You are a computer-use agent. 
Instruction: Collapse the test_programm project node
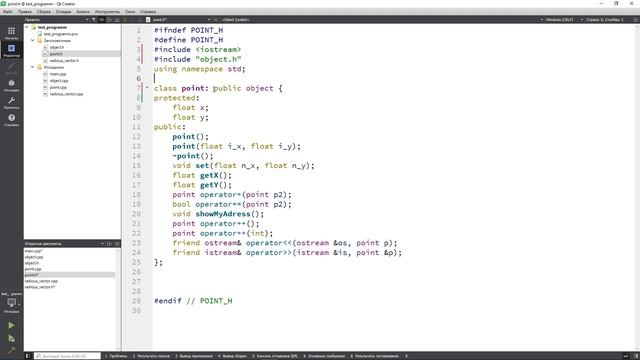[x=27, y=27]
